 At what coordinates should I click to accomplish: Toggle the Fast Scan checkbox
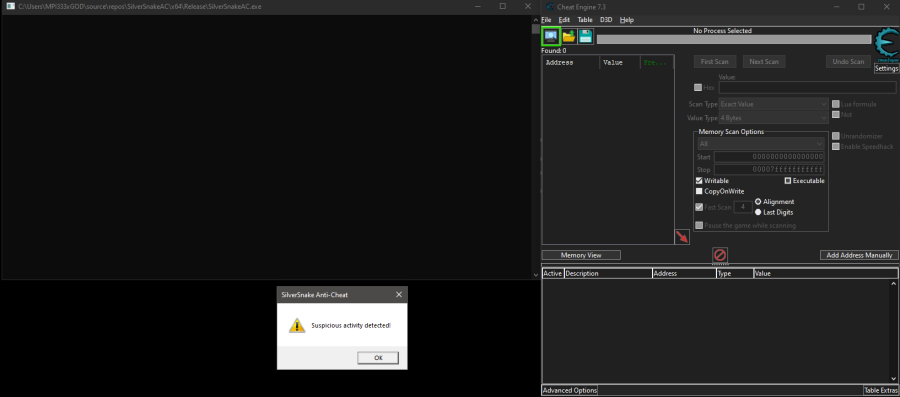(699, 207)
